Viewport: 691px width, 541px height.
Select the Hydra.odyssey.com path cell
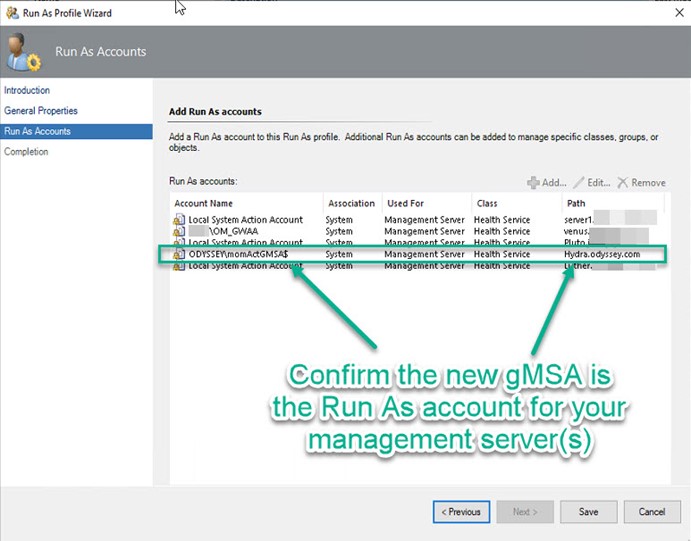pyautogui.click(x=600, y=255)
